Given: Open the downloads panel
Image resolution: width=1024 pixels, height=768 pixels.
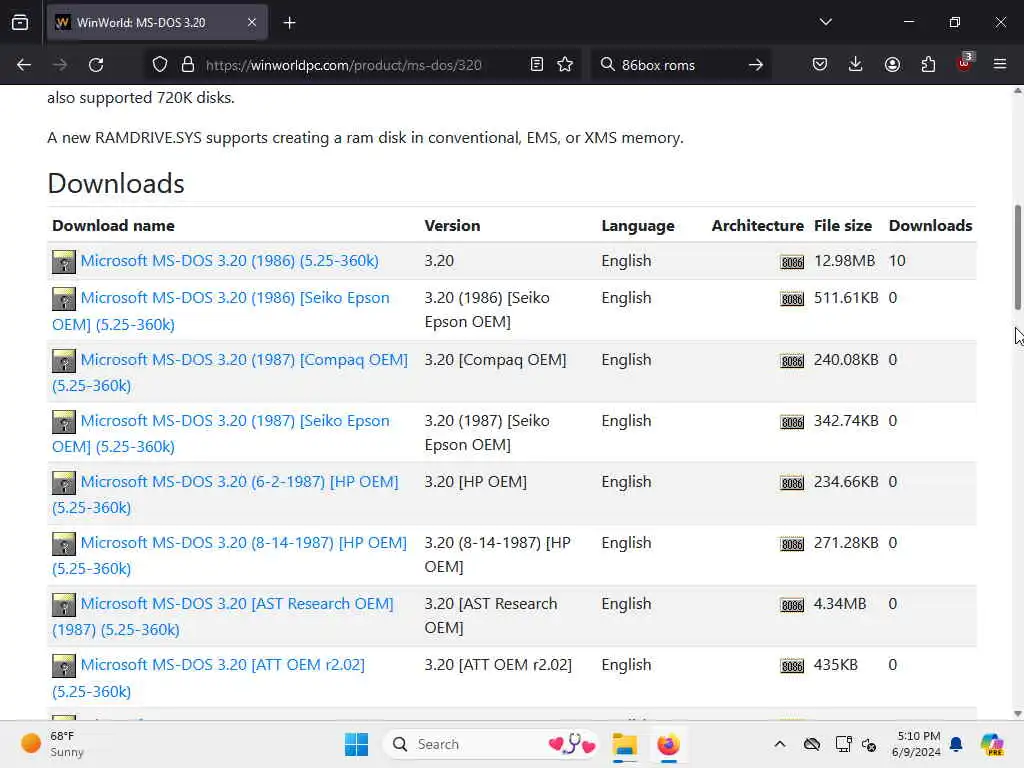Looking at the screenshot, I should tap(856, 65).
